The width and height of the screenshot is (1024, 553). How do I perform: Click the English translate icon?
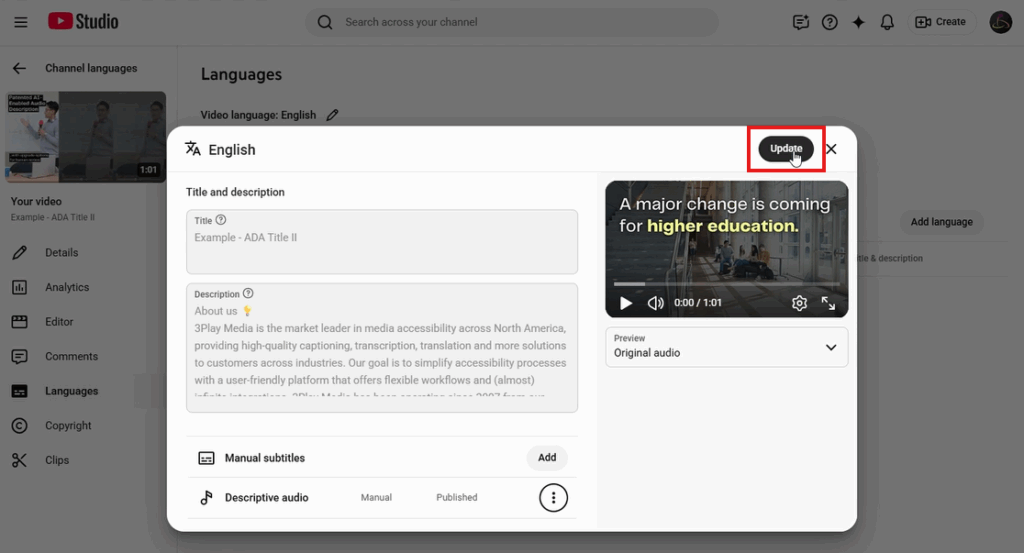tap(193, 149)
